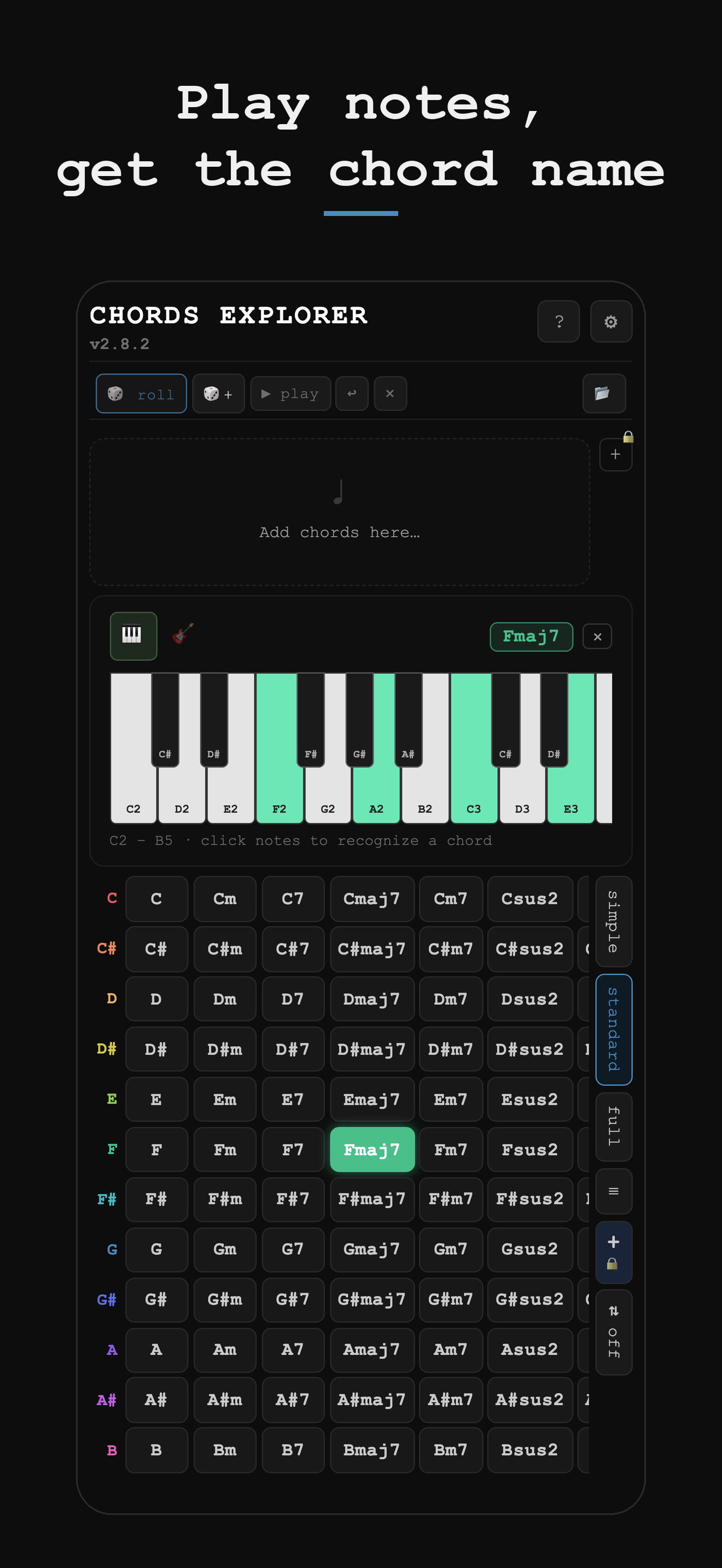Roll a random chord with dice
The image size is (722, 1568).
141,394
